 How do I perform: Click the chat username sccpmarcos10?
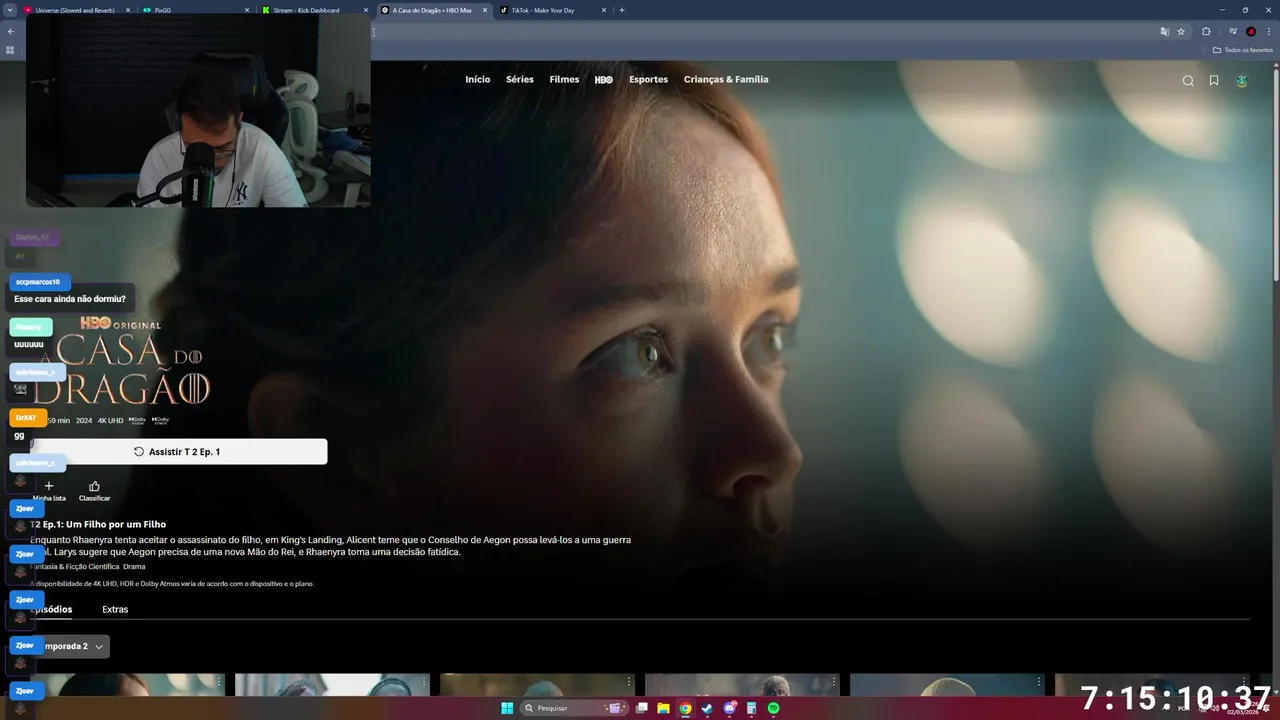[x=38, y=282]
